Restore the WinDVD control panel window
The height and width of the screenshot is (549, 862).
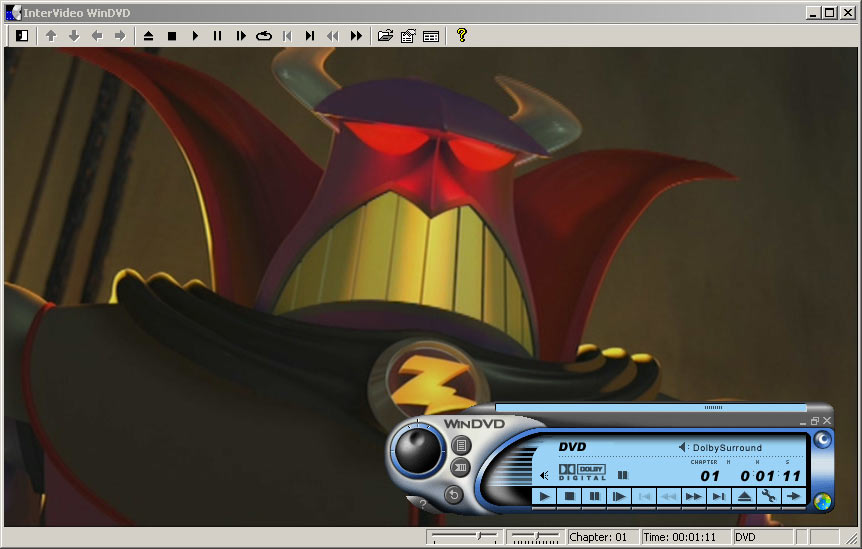[x=815, y=421]
